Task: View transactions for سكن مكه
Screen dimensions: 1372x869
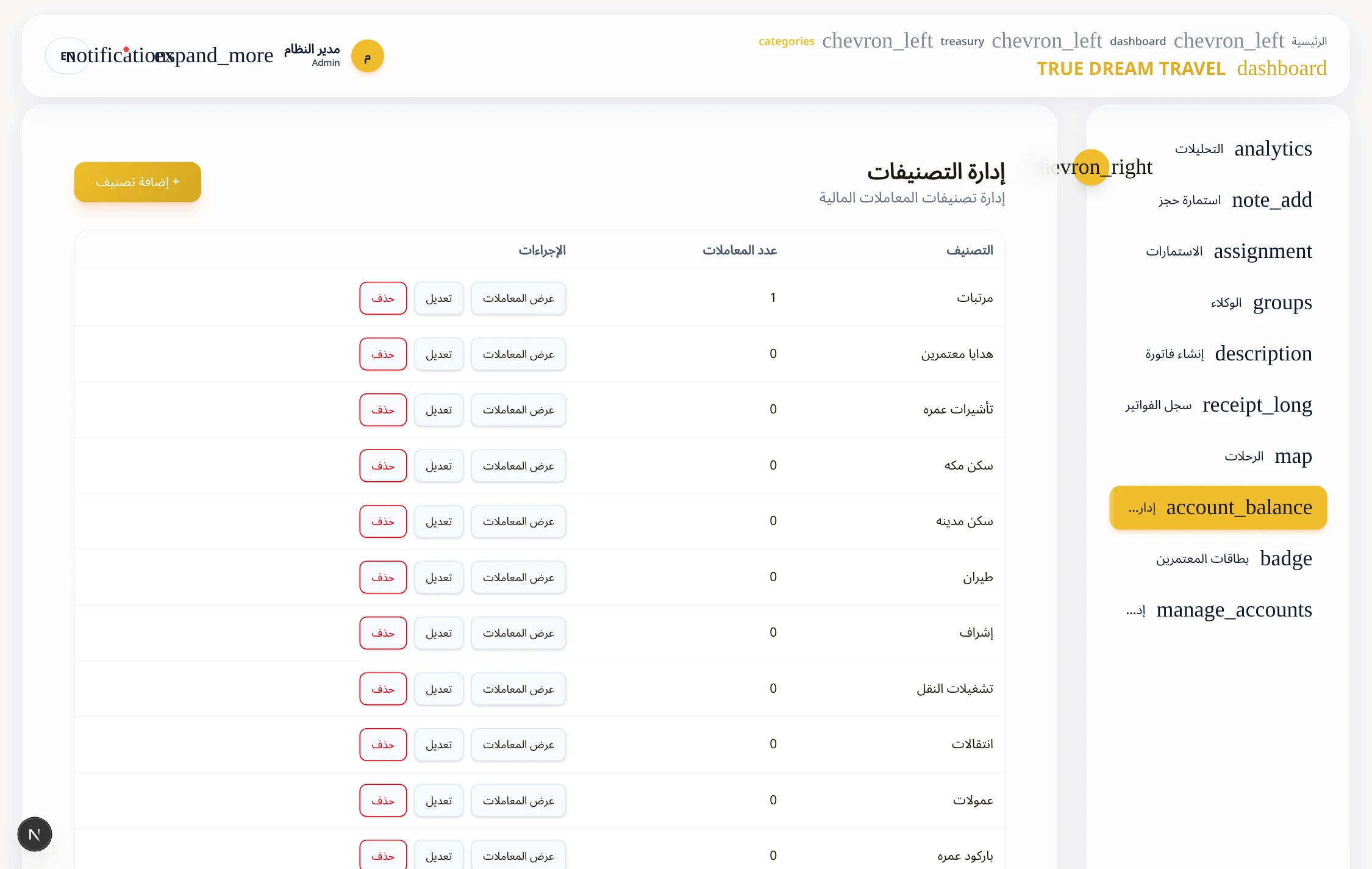Action: click(518, 466)
